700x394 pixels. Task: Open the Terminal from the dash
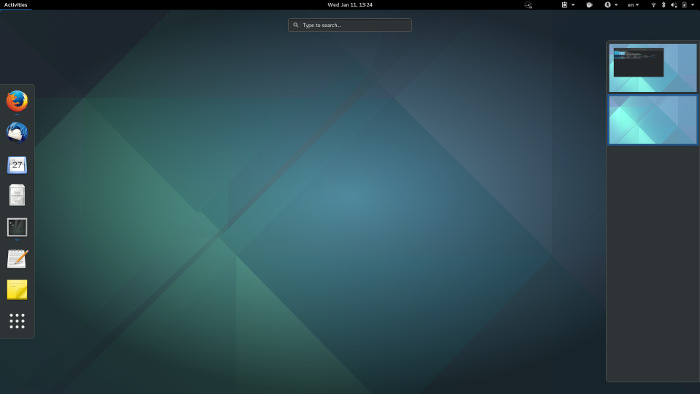coord(17,227)
